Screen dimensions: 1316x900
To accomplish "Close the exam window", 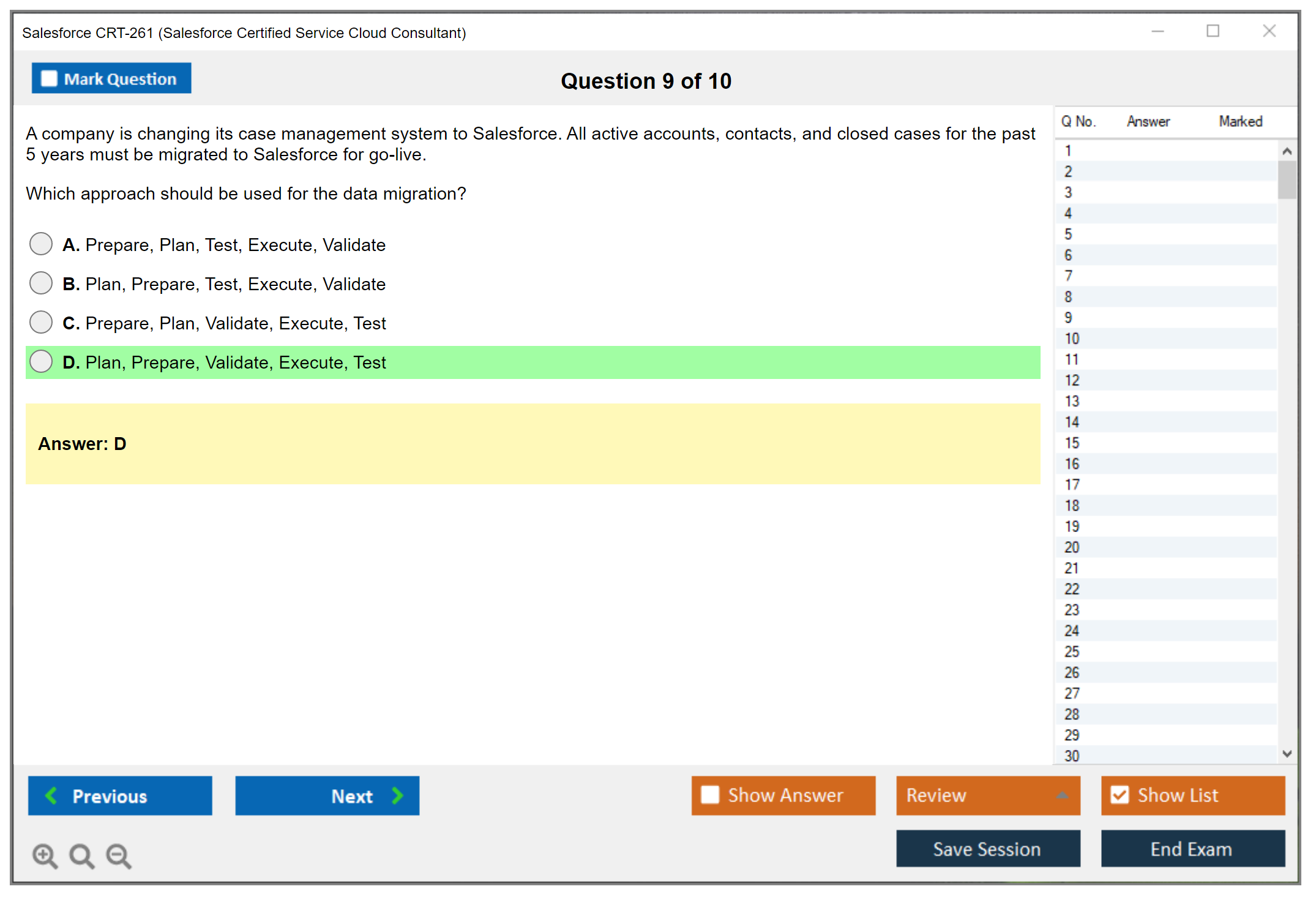I will [x=1269, y=31].
